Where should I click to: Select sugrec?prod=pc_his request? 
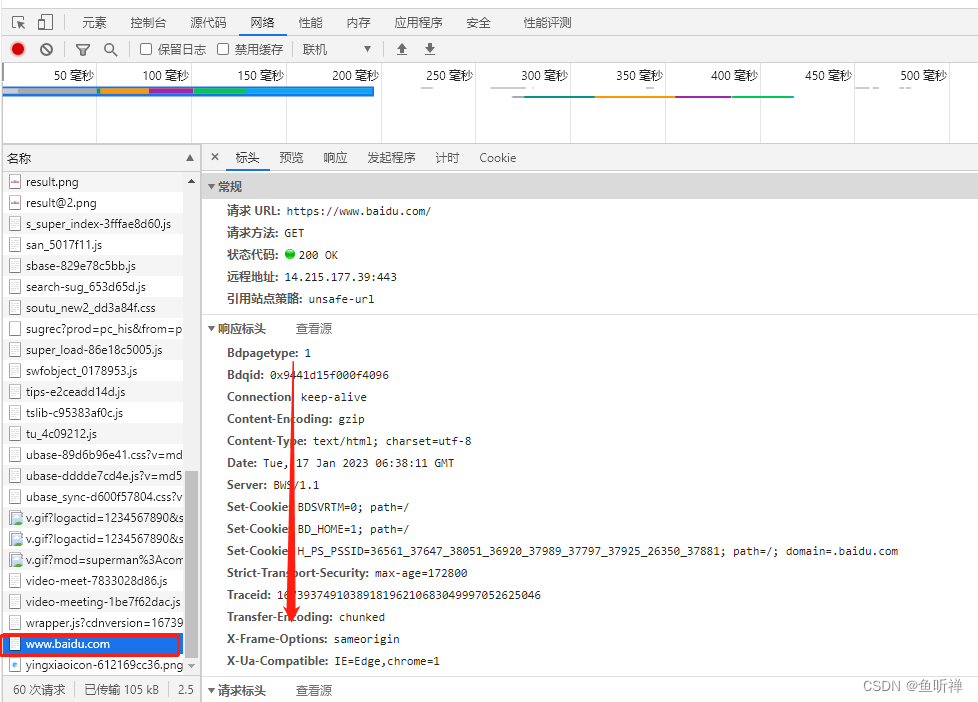pyautogui.click(x=94, y=329)
